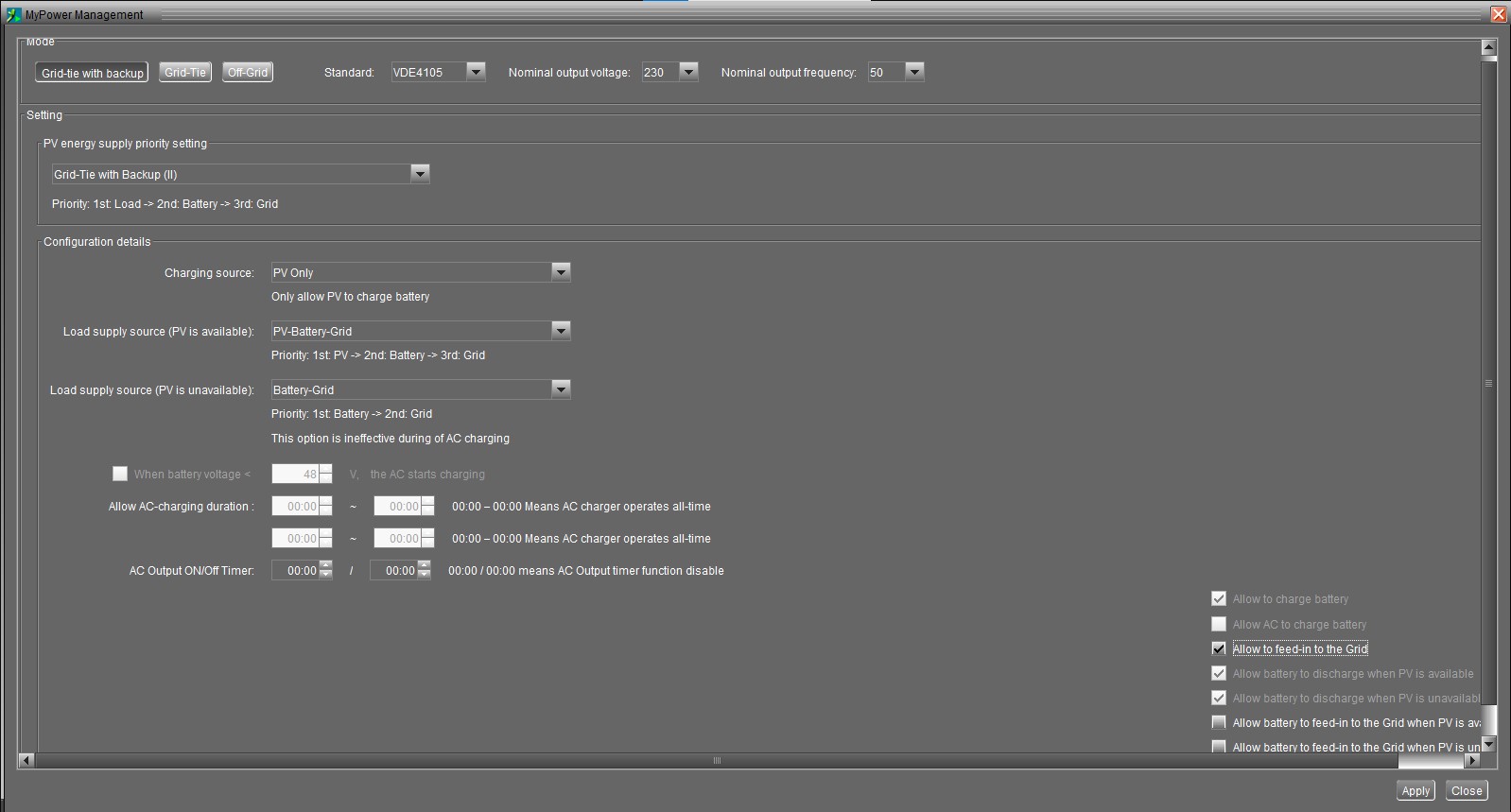
Task: Click the Apply button
Action: point(1415,790)
